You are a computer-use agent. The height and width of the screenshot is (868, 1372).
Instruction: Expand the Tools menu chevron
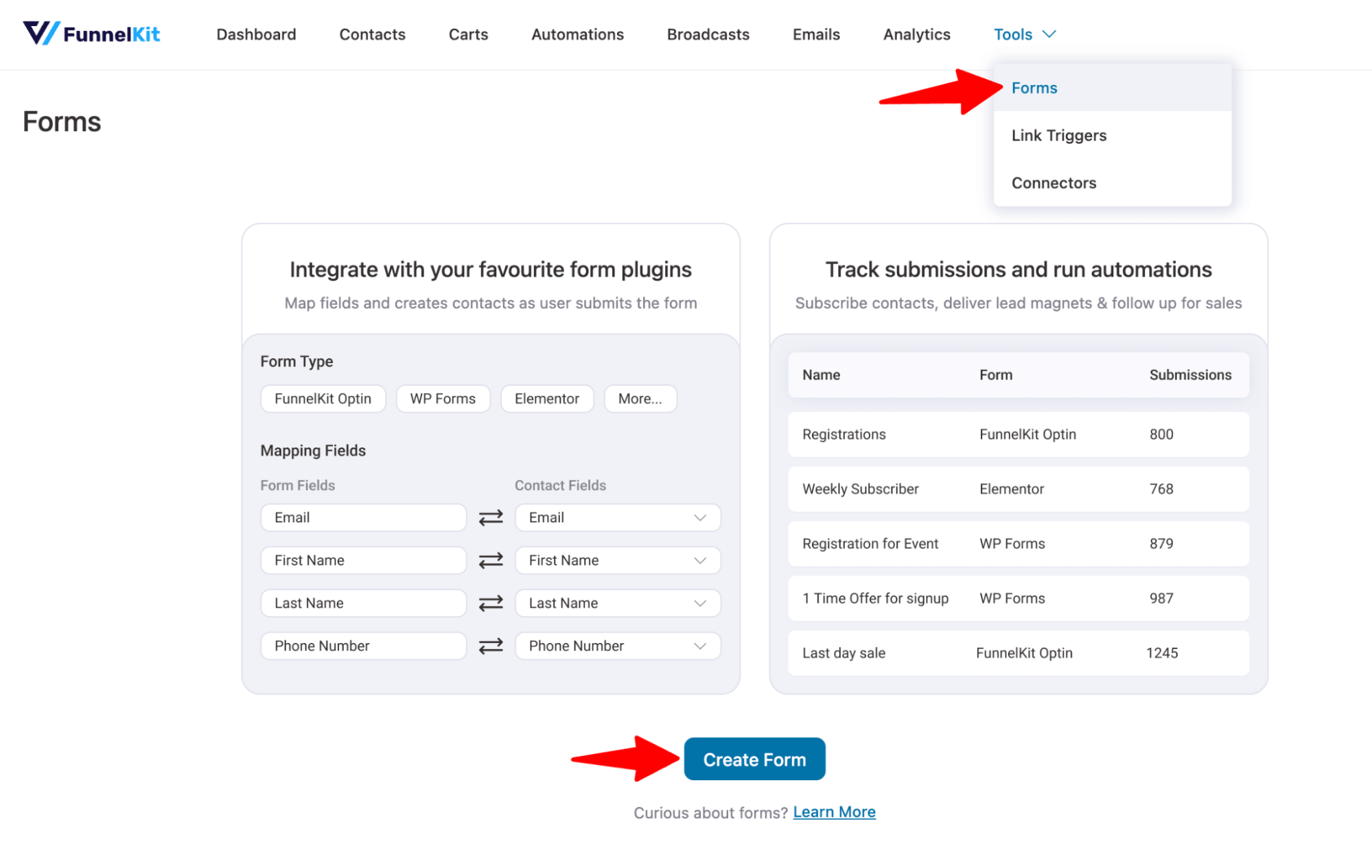point(1049,34)
